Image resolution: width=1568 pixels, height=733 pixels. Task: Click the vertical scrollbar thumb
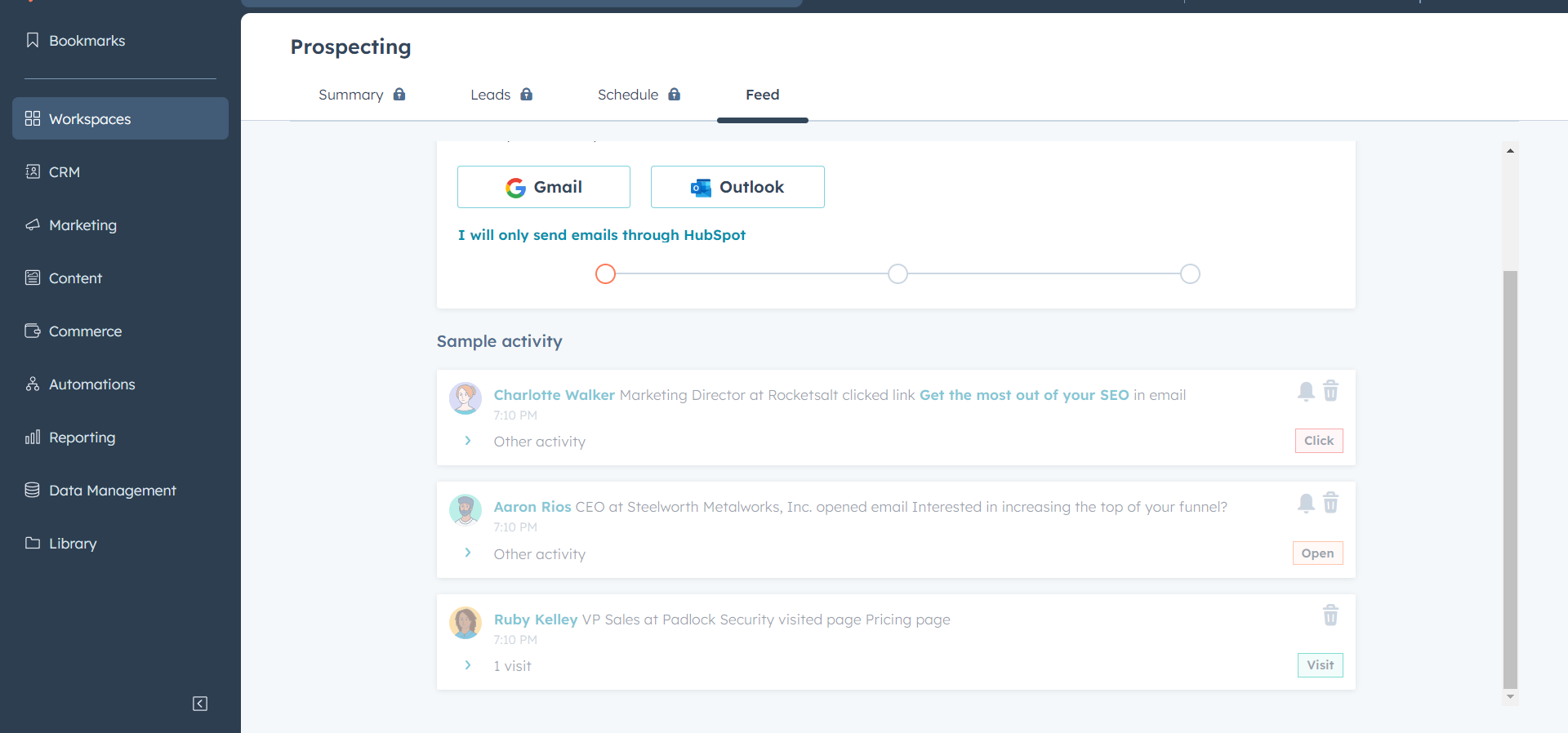click(1511, 480)
